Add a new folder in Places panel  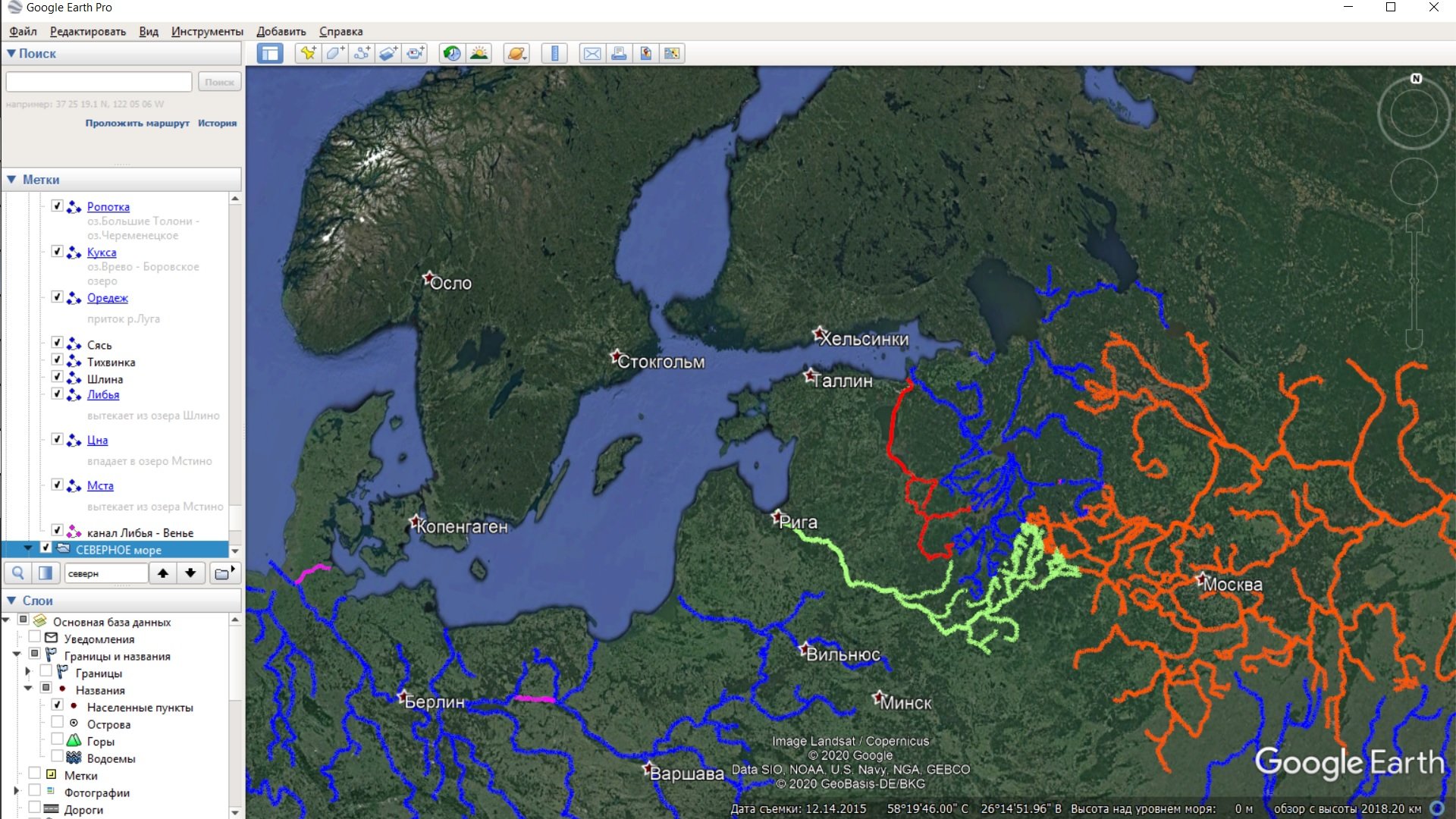click(224, 573)
